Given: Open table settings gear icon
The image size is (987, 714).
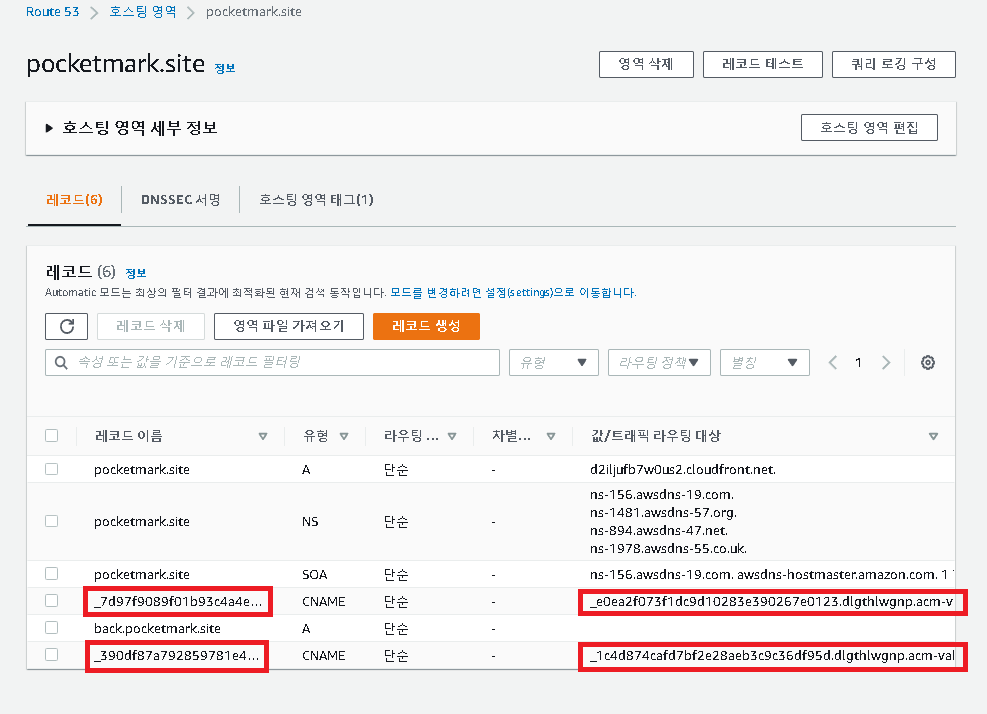Looking at the screenshot, I should [x=928, y=363].
